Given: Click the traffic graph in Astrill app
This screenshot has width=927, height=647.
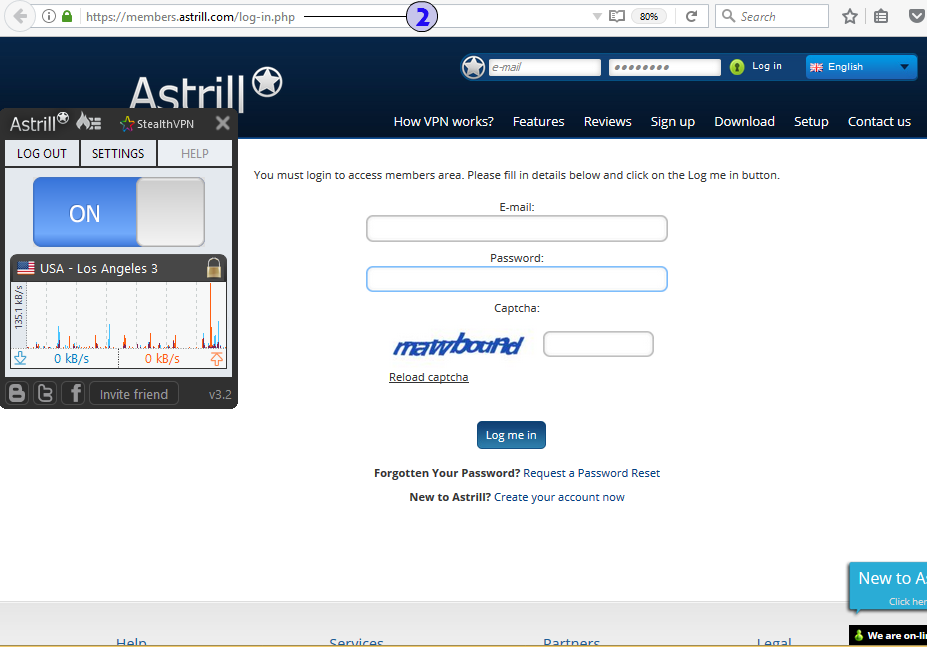Looking at the screenshot, I should 118,315.
